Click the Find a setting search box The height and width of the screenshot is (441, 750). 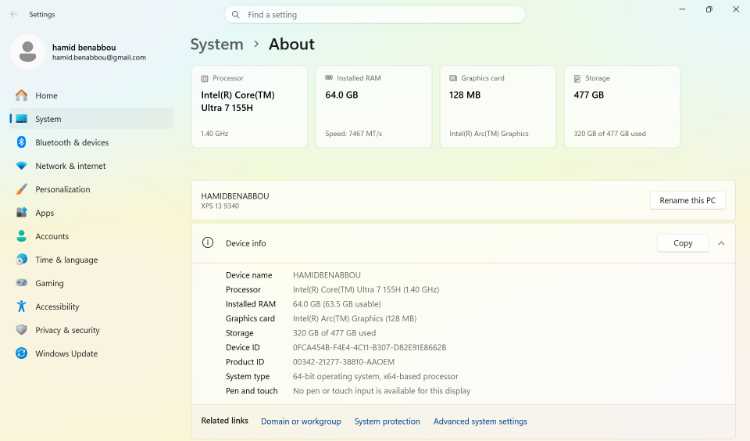(x=375, y=15)
